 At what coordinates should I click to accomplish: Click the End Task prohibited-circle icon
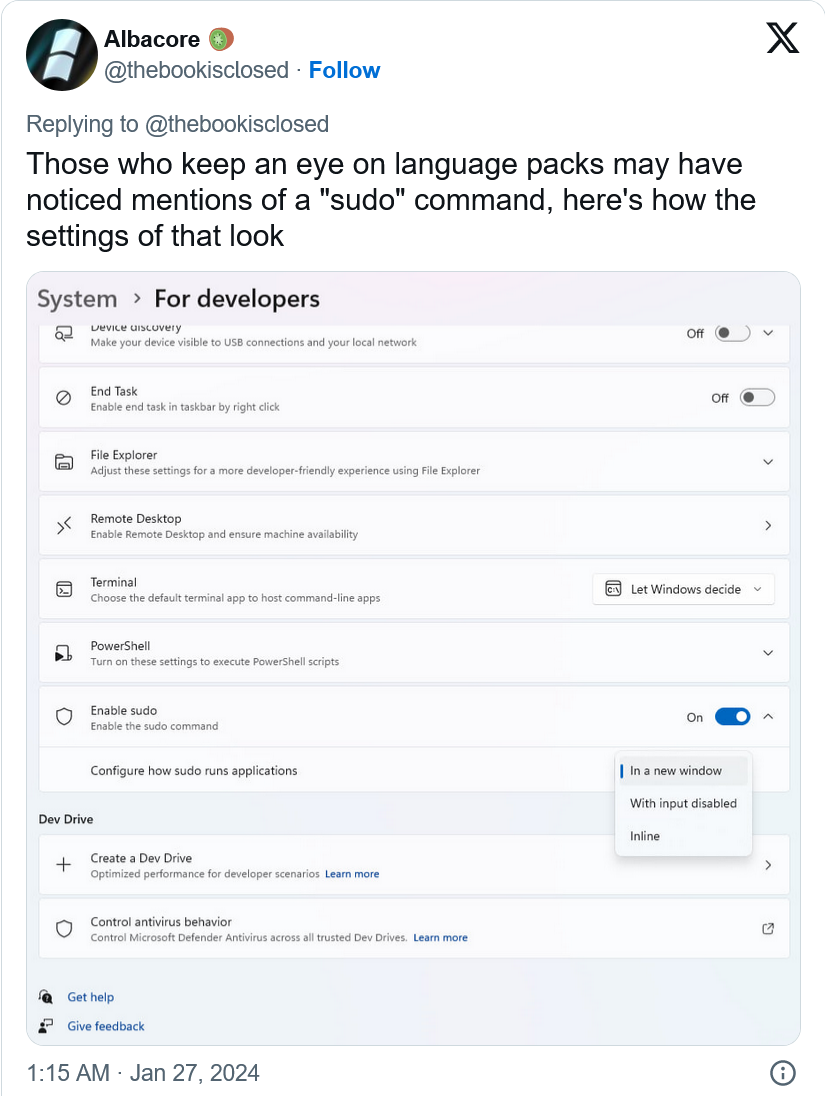coord(64,398)
